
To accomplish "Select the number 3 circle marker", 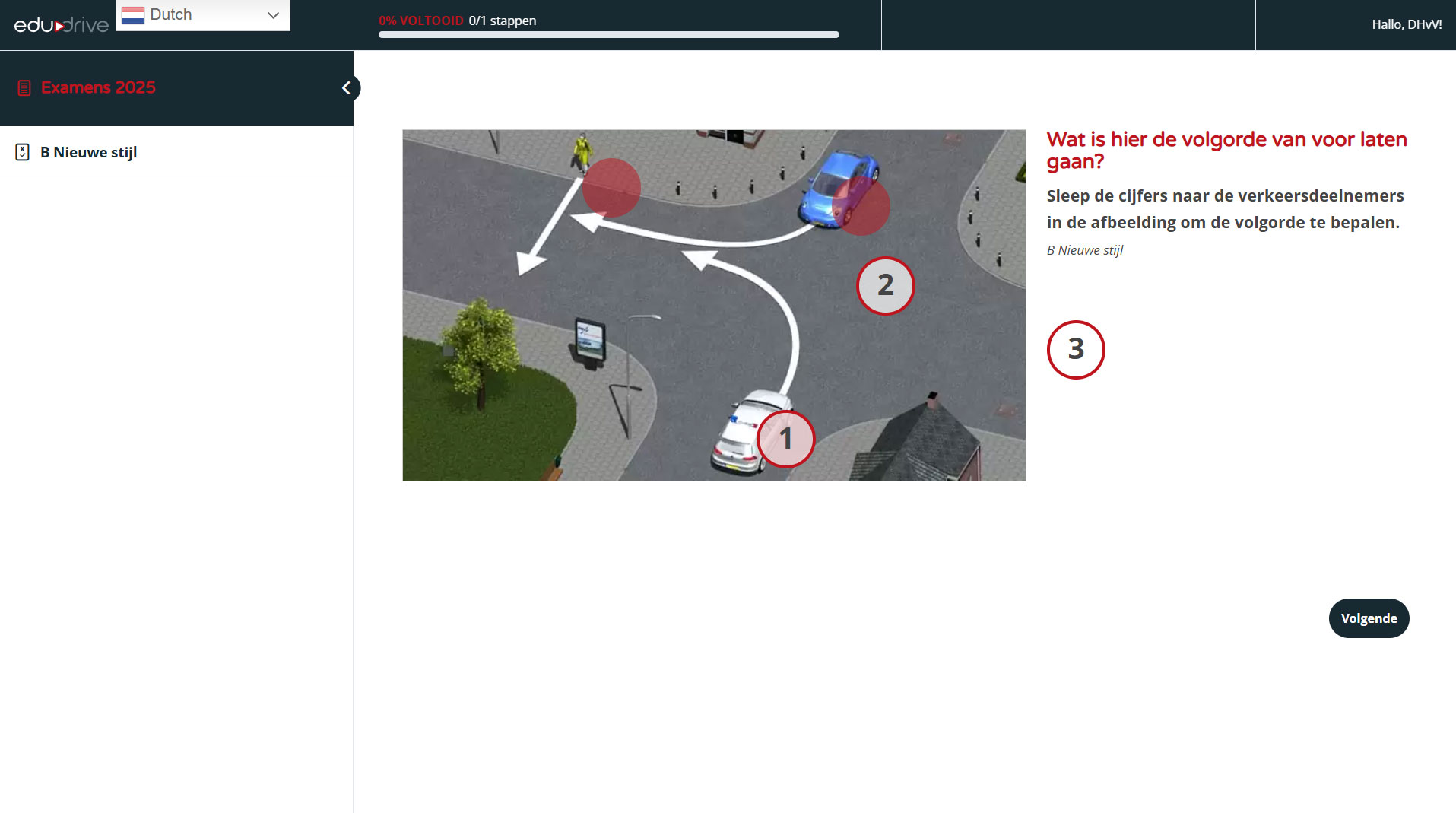I will click(1075, 349).
